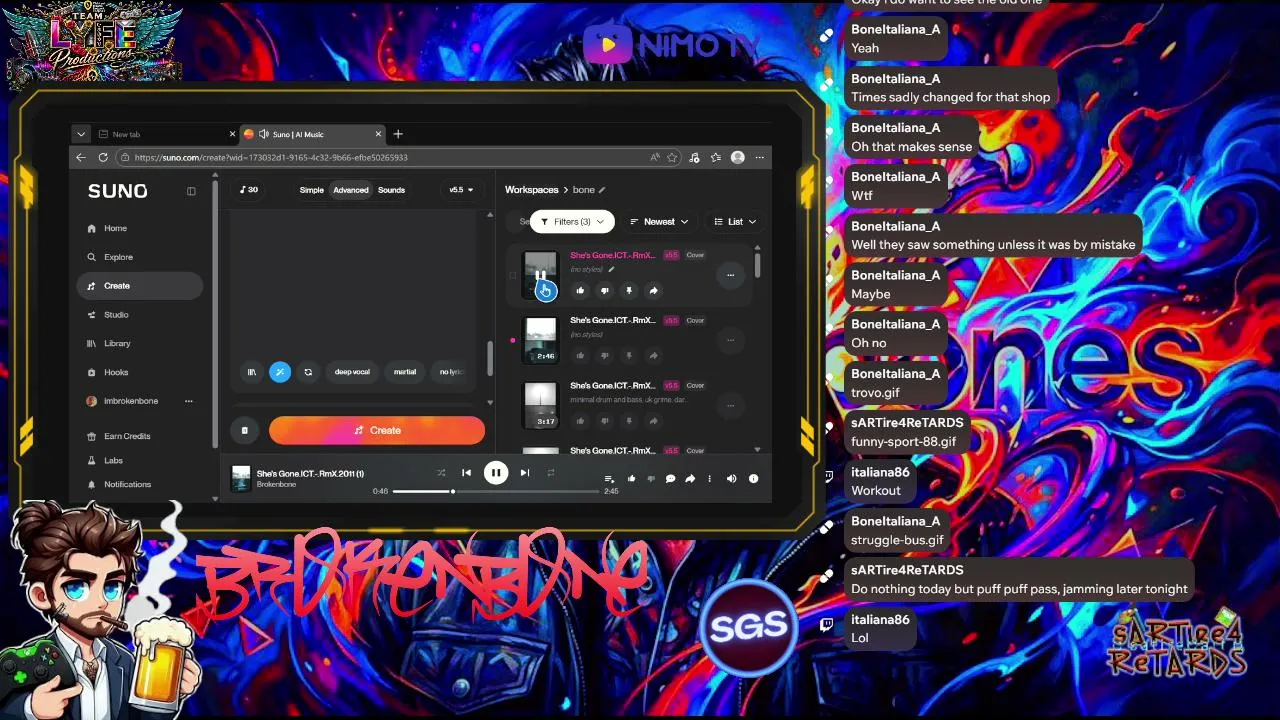Screen dimensions: 1280x720
Task: Dislike the 2:46 She's Gone track
Action: [604, 355]
